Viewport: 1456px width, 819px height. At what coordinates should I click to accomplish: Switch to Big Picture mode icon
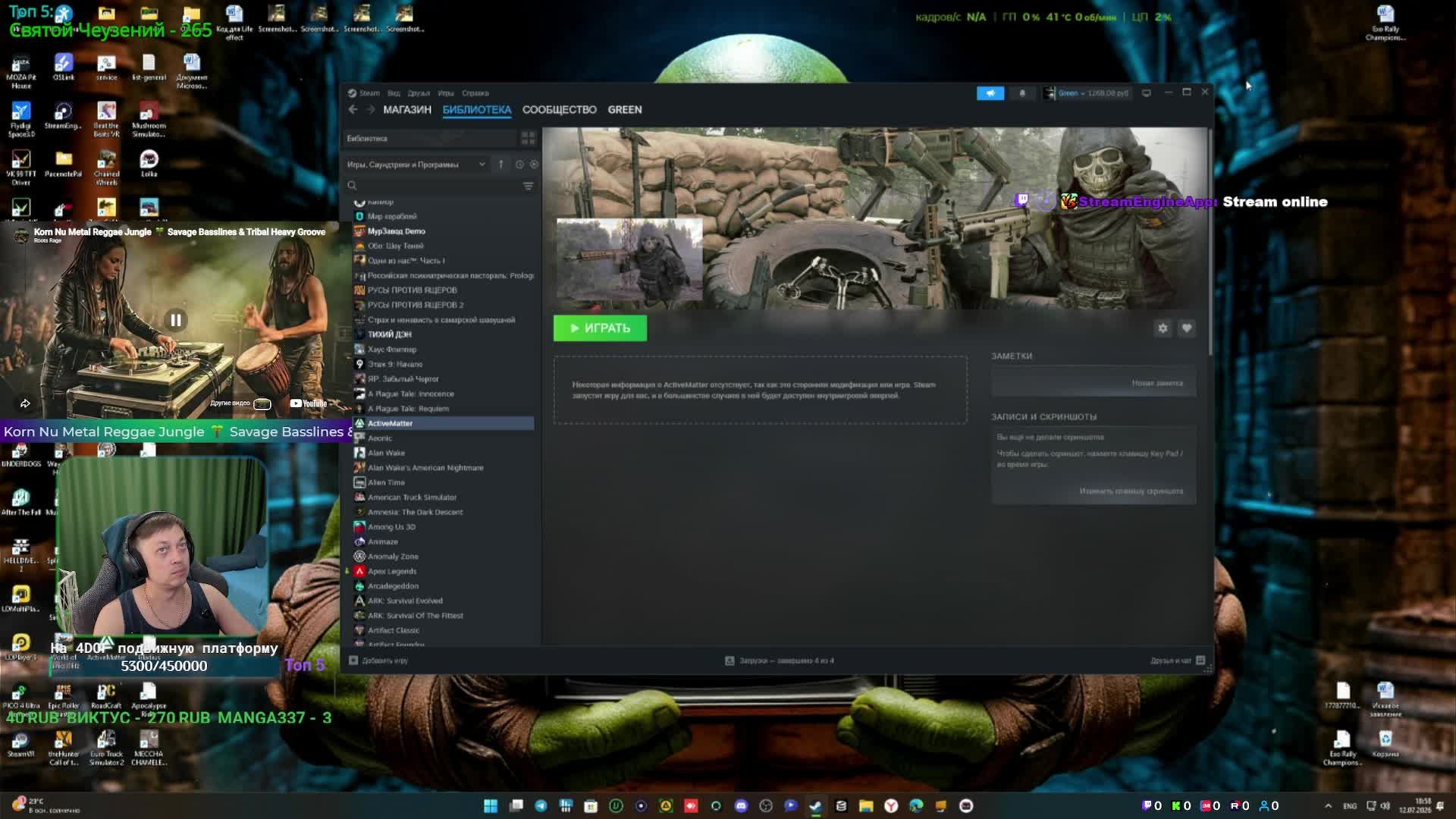point(1146,93)
